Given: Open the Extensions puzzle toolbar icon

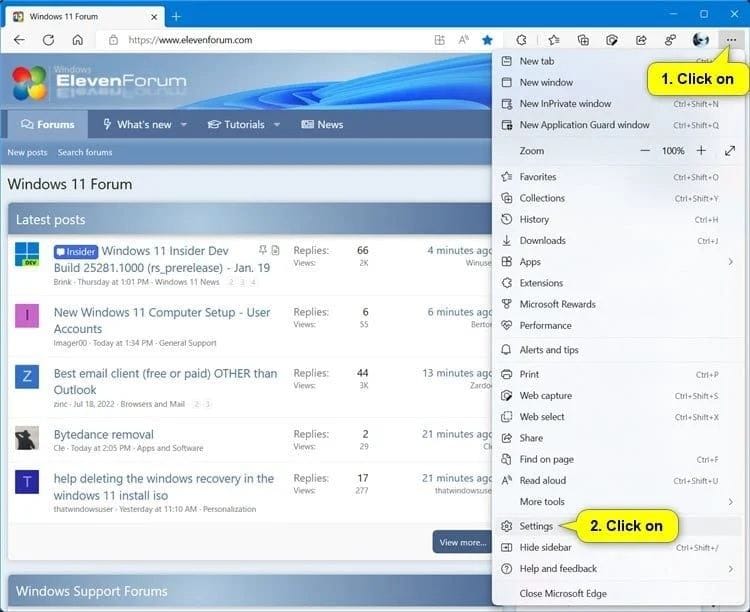Looking at the screenshot, I should [x=521, y=40].
